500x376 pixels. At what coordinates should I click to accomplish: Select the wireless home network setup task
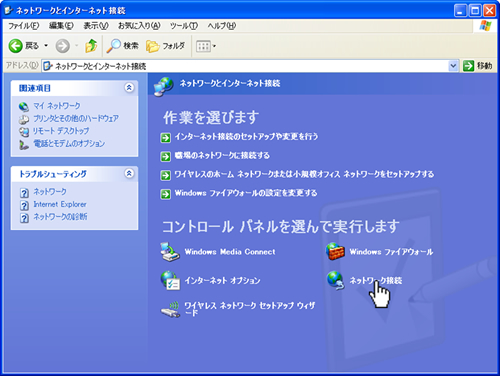[x=304, y=174]
